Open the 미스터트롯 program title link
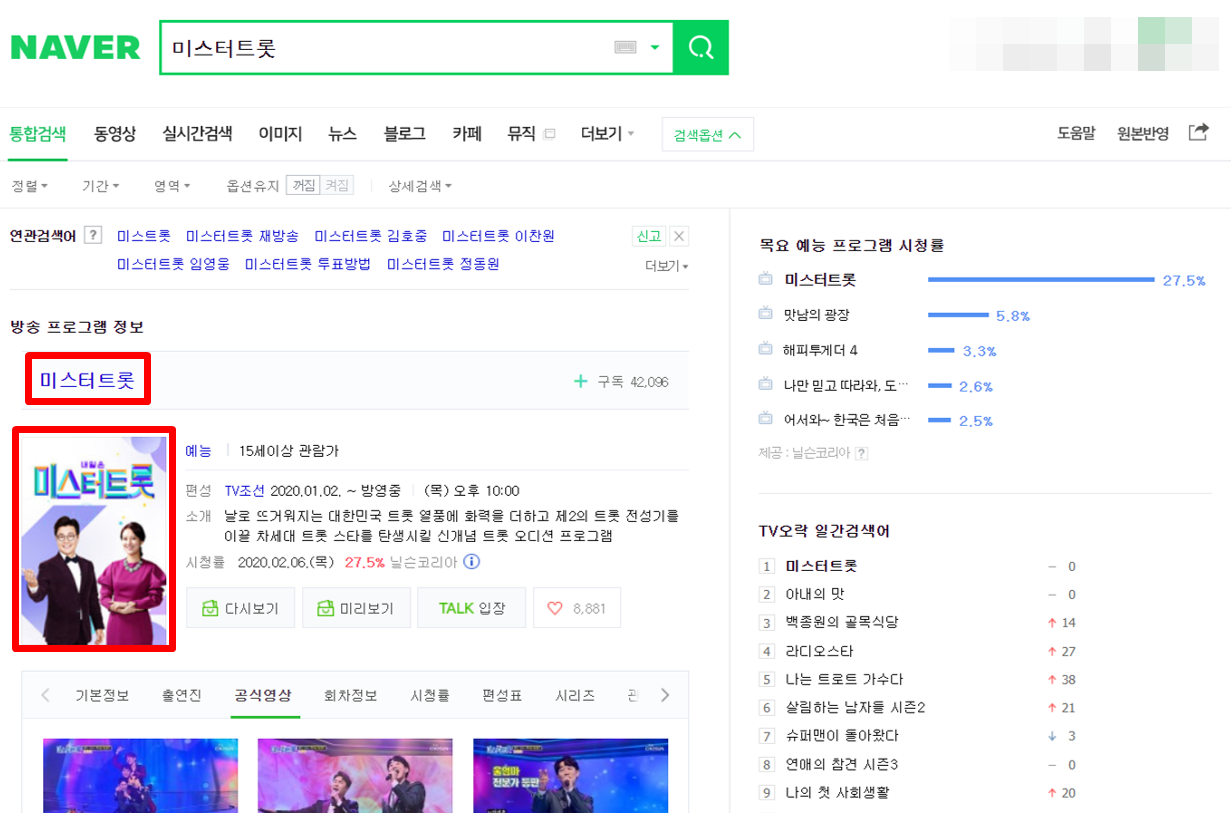The height and width of the screenshot is (813, 1231). point(87,381)
